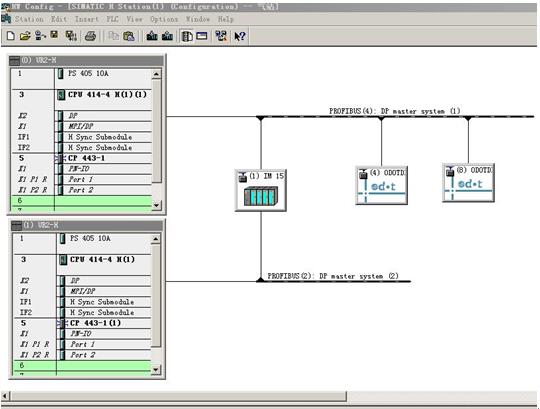Click the horizontal scrollbar left arrow at bottom
Viewport: 540px width, 409px height.
tap(5, 396)
